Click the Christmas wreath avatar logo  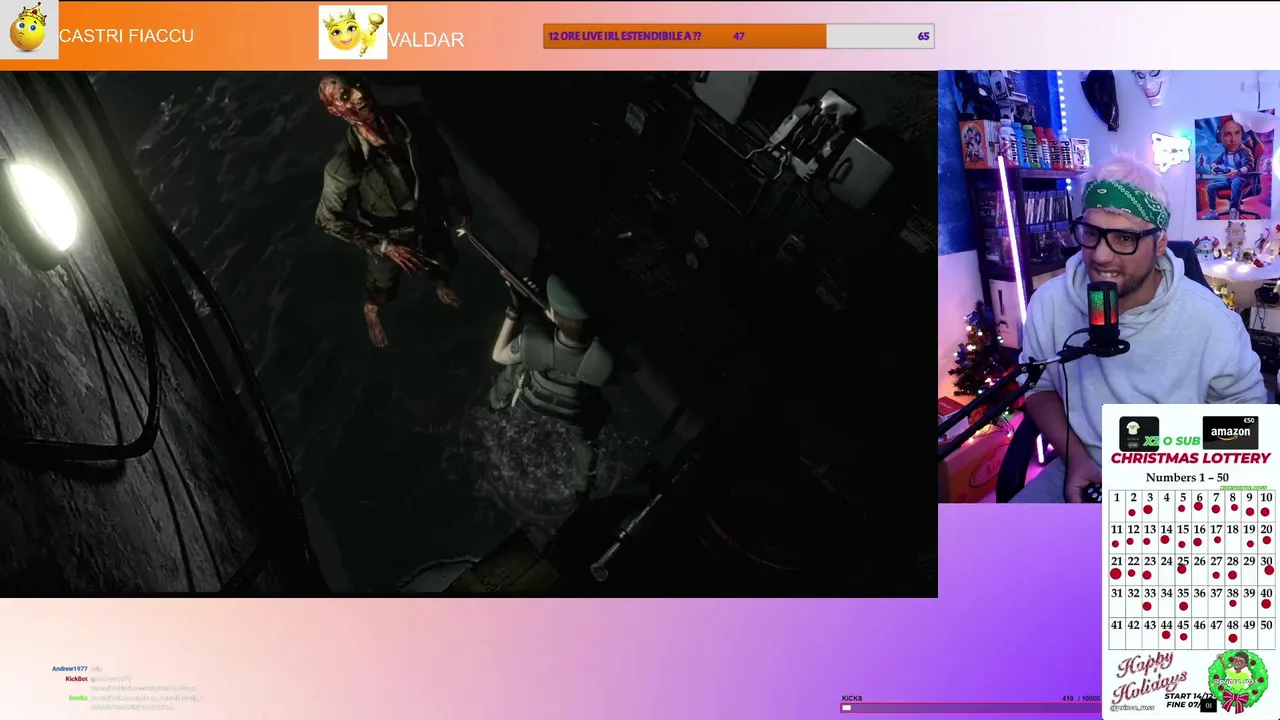point(1238,681)
